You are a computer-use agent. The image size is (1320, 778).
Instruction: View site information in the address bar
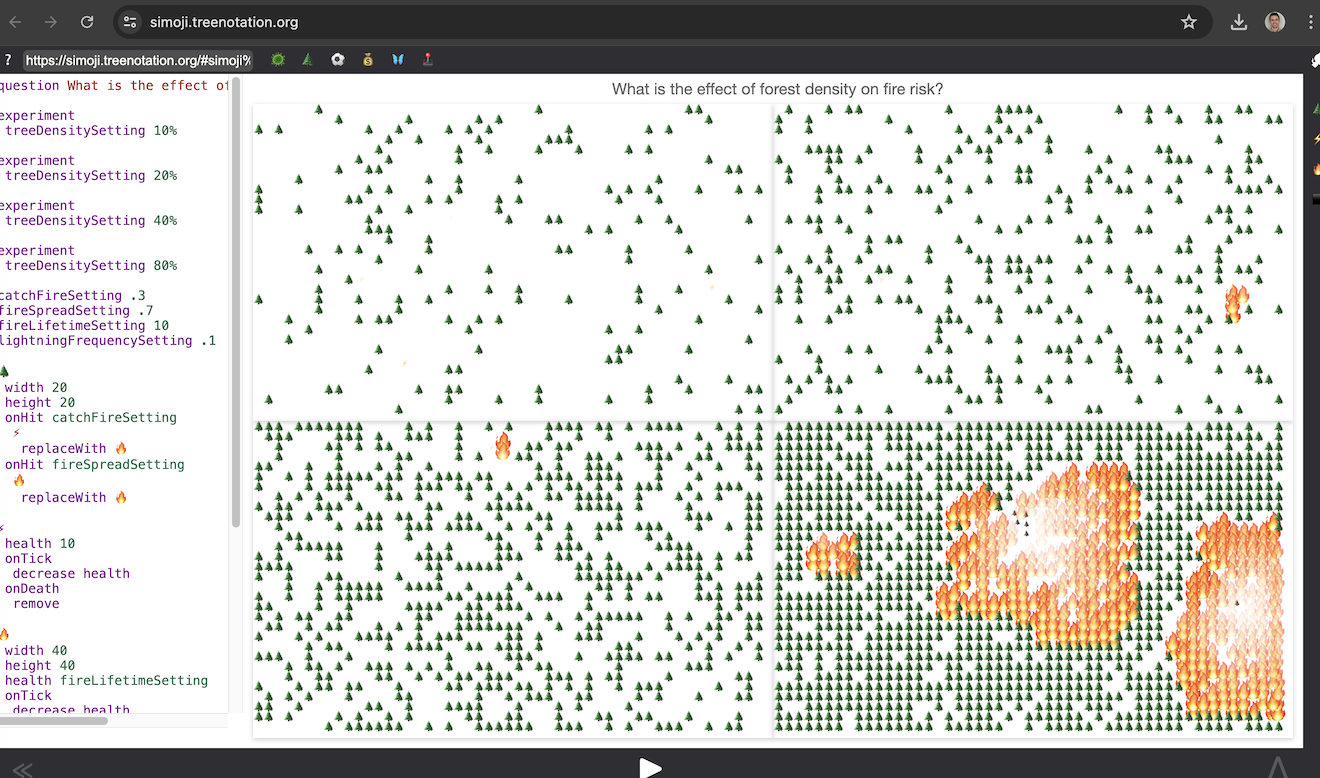pyautogui.click(x=130, y=22)
